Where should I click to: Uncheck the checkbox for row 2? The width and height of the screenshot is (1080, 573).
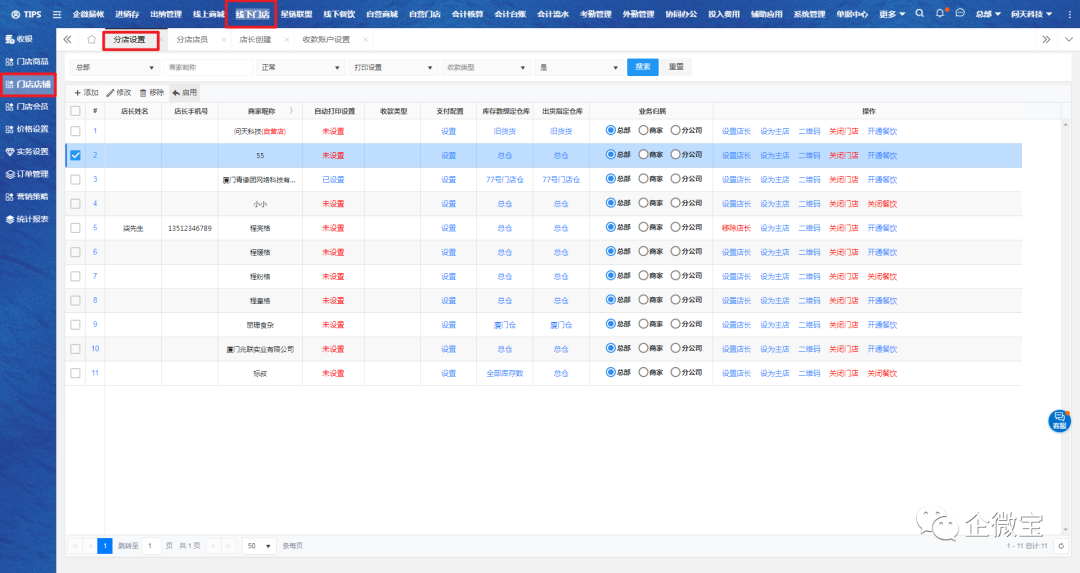pos(75,155)
